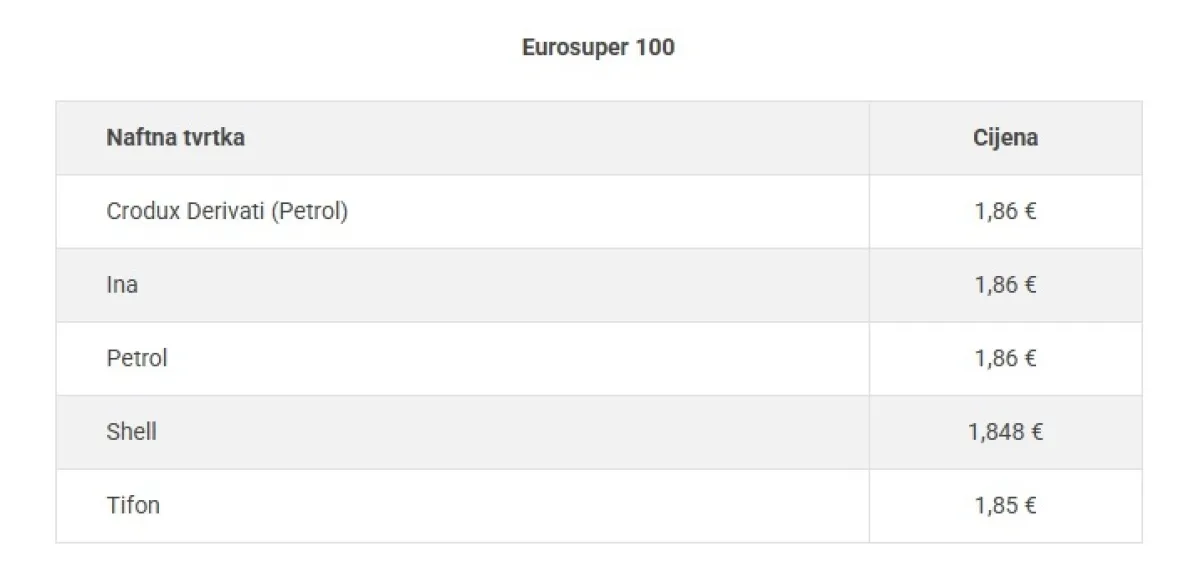Click the word tvrtka in header

click(212, 137)
